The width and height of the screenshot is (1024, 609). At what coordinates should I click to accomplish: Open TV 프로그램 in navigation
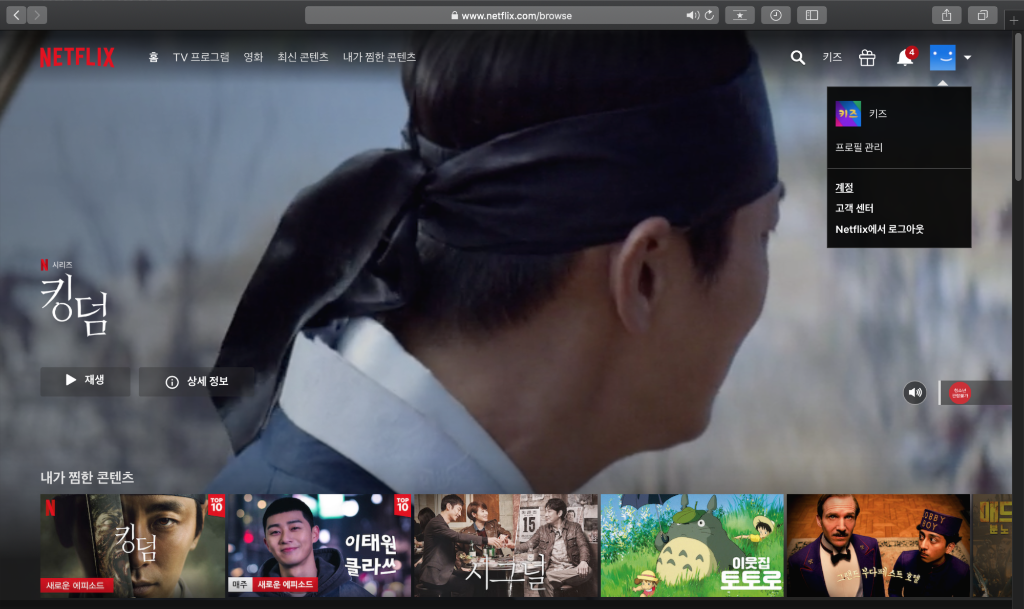pos(201,57)
